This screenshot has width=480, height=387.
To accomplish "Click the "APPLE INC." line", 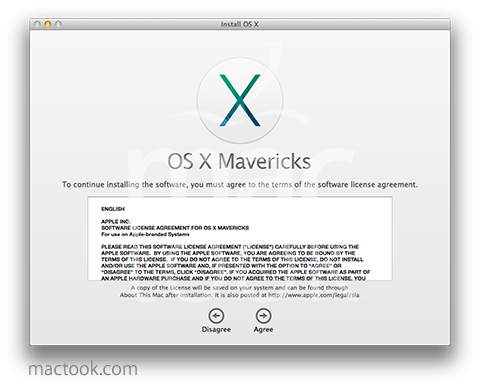I will click(x=116, y=221).
